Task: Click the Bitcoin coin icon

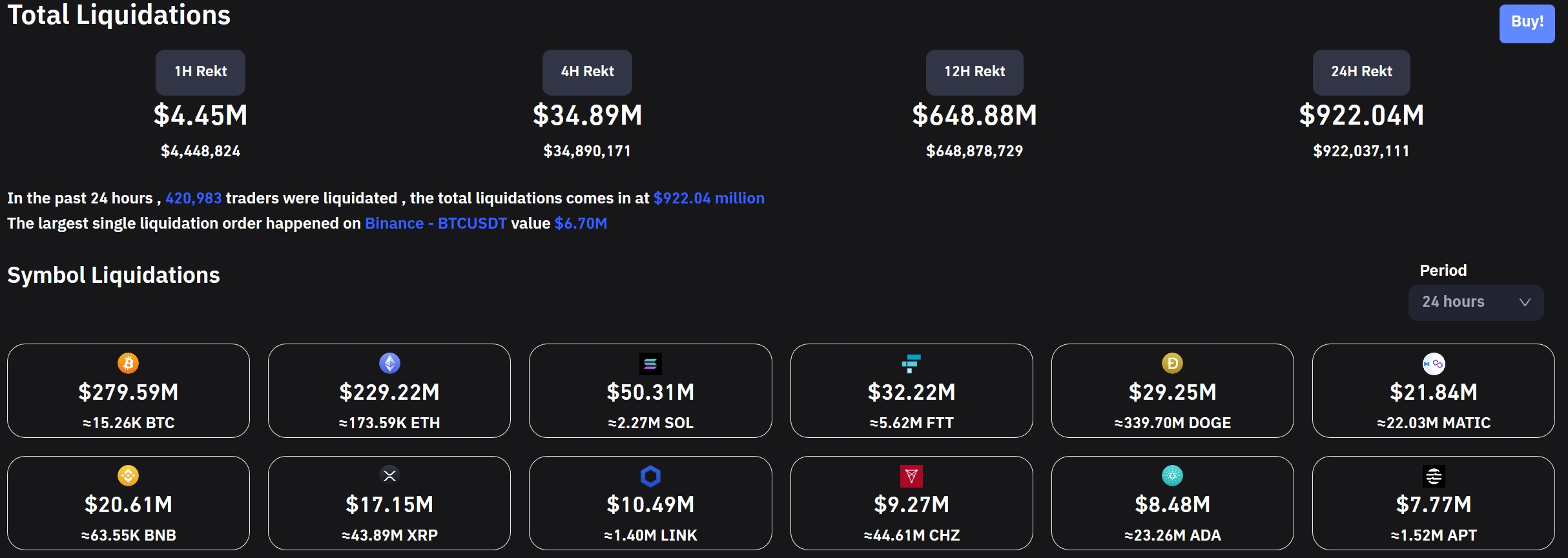Action: click(128, 364)
